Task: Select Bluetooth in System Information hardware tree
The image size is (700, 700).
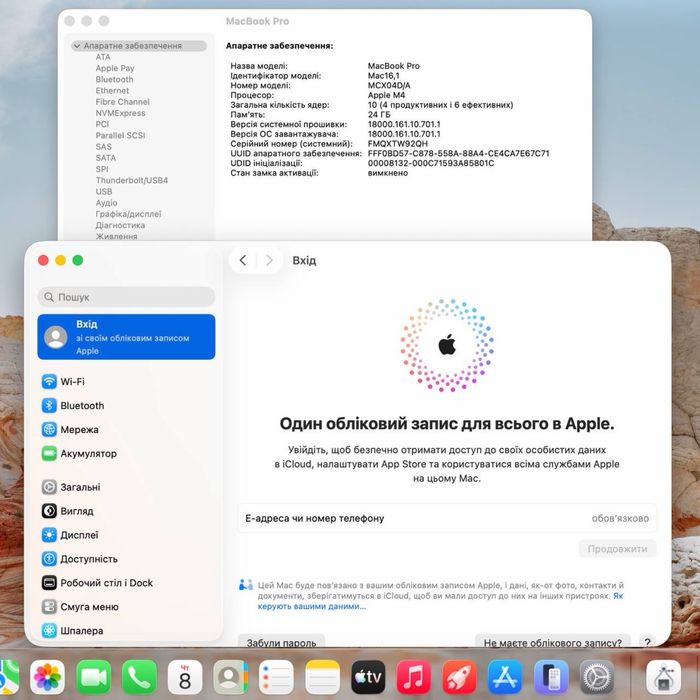Action: (114, 79)
